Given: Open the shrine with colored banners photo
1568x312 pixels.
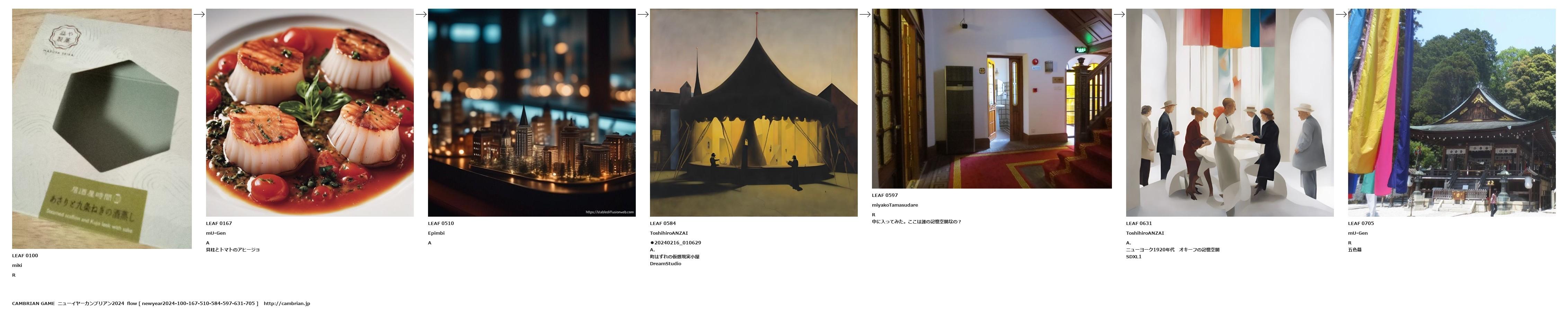Looking at the screenshot, I should tap(1452, 113).
